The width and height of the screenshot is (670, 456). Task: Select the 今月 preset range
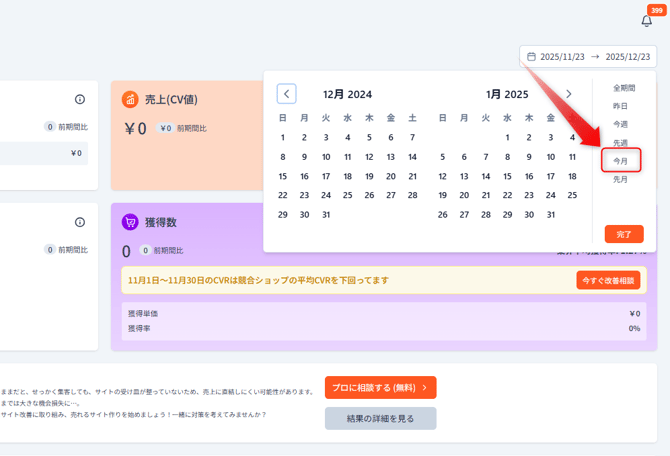(x=621, y=161)
